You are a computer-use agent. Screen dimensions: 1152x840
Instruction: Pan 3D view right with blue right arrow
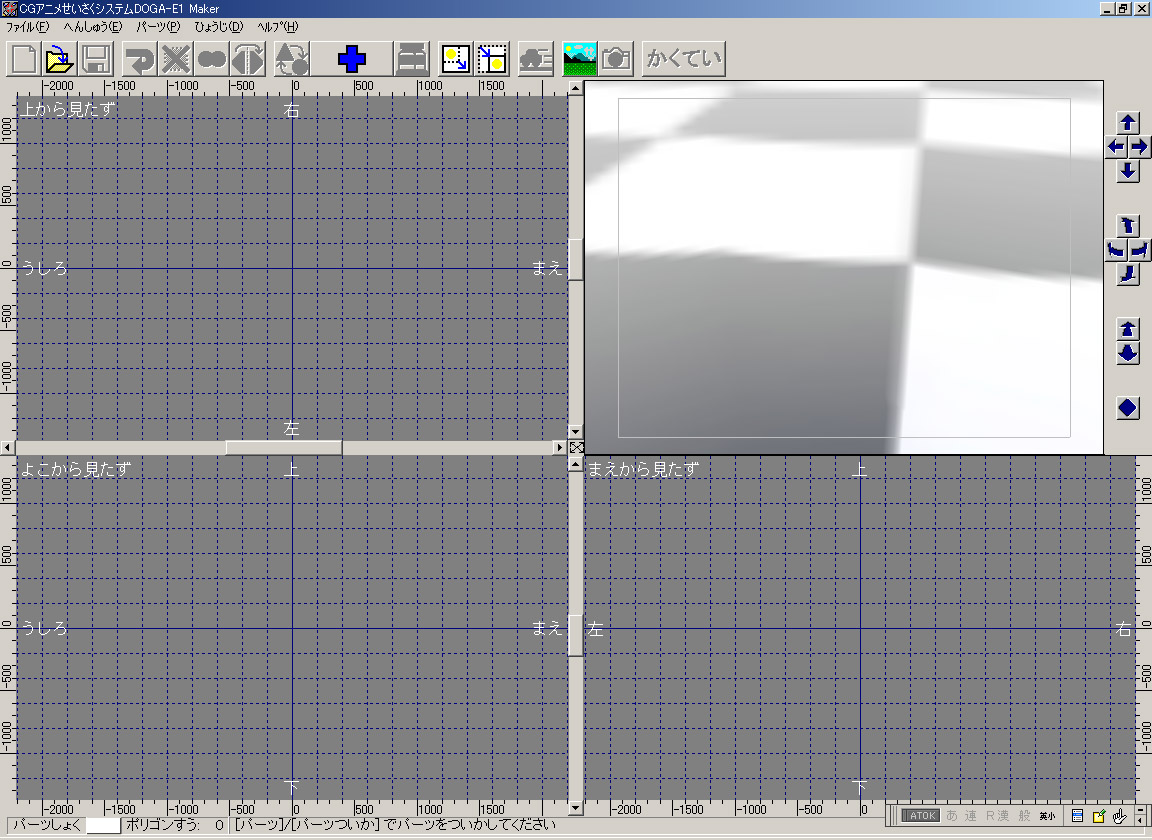[x=1140, y=147]
